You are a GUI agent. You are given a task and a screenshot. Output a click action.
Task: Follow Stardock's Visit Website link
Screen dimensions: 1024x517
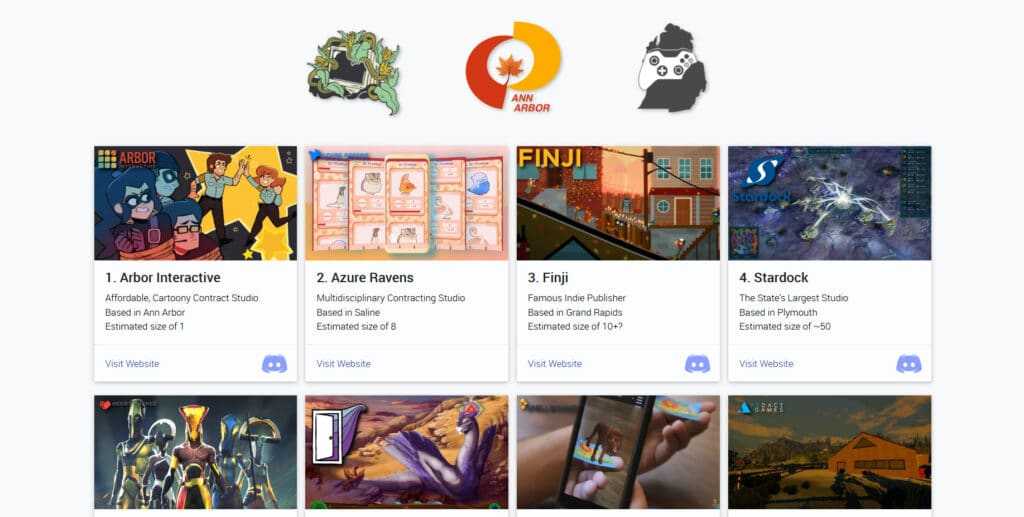766,364
